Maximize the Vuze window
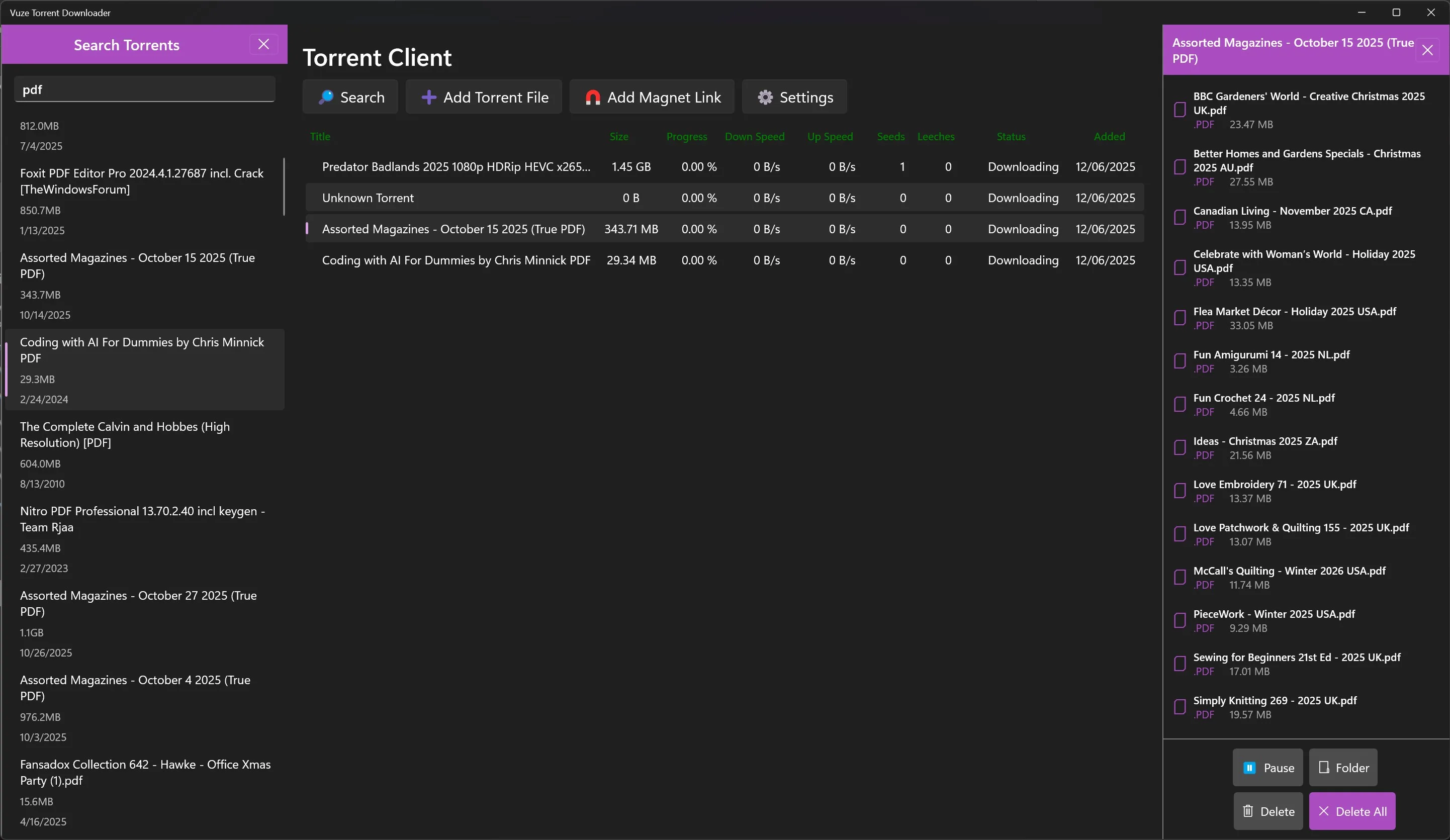 point(1396,12)
